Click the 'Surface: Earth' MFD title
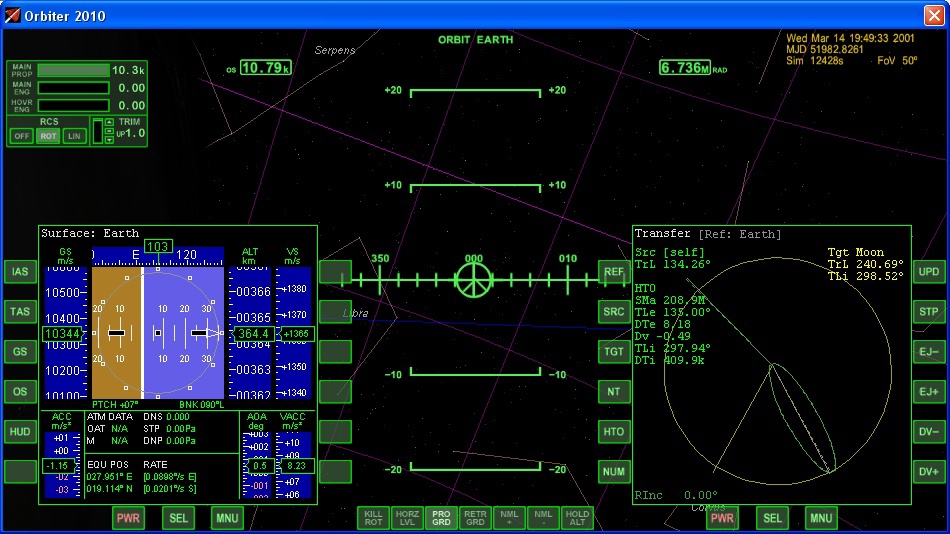This screenshot has height=534, width=950. [90, 233]
